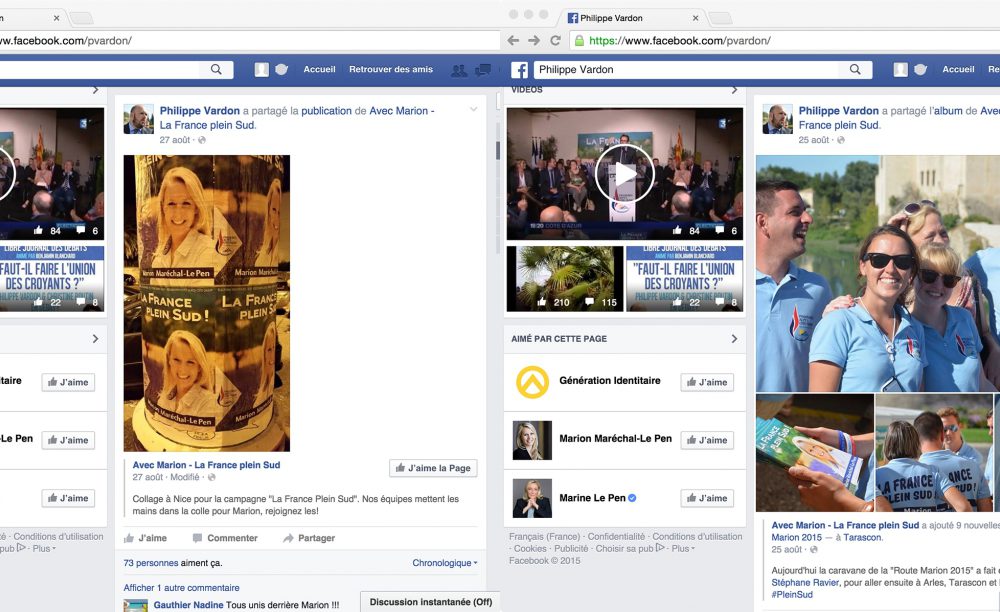Viewport: 1000px width, 612px height.
Task: Open Stéphane Ravier's profile link
Action: [x=805, y=583]
